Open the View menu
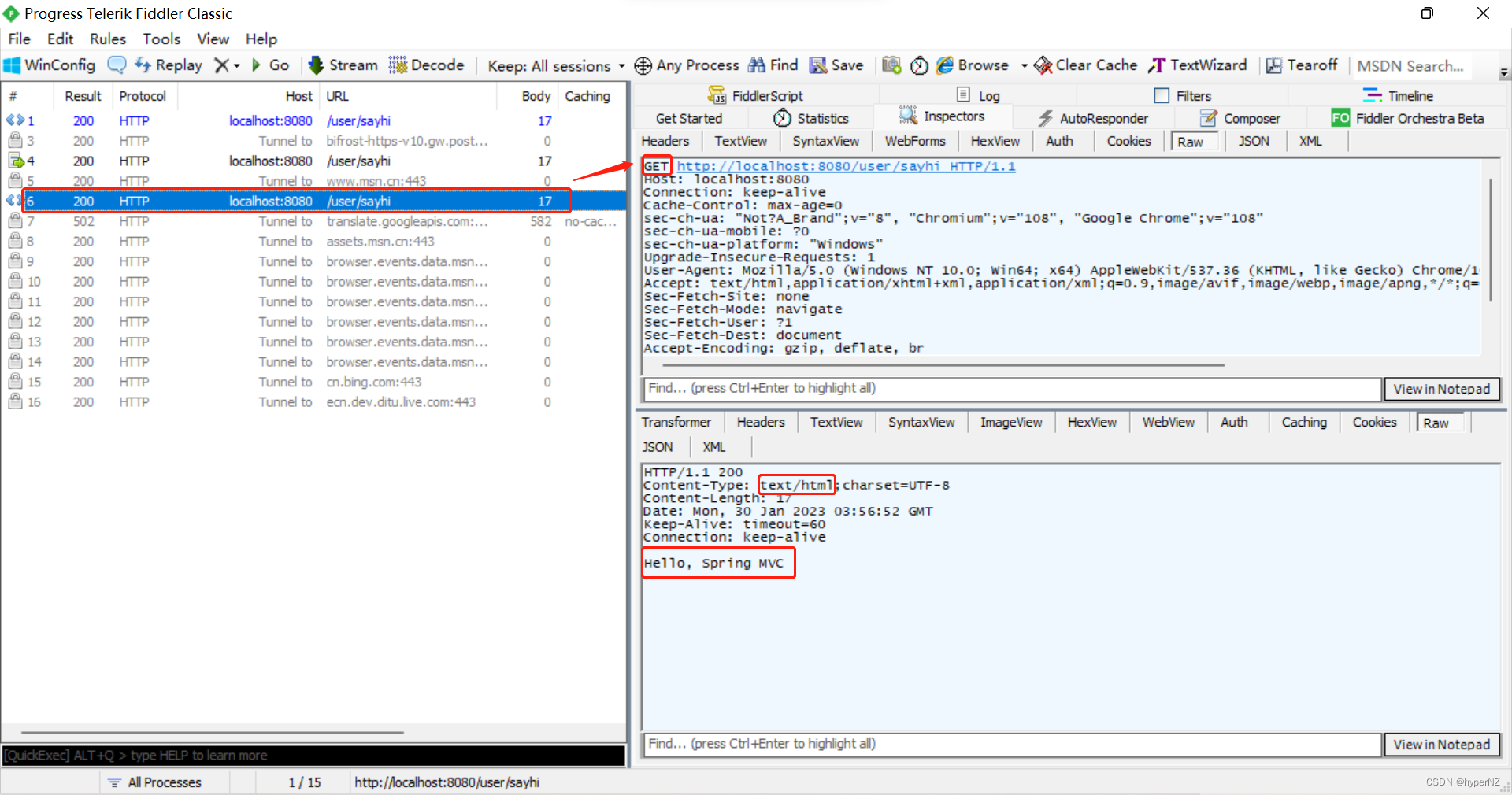 213,39
